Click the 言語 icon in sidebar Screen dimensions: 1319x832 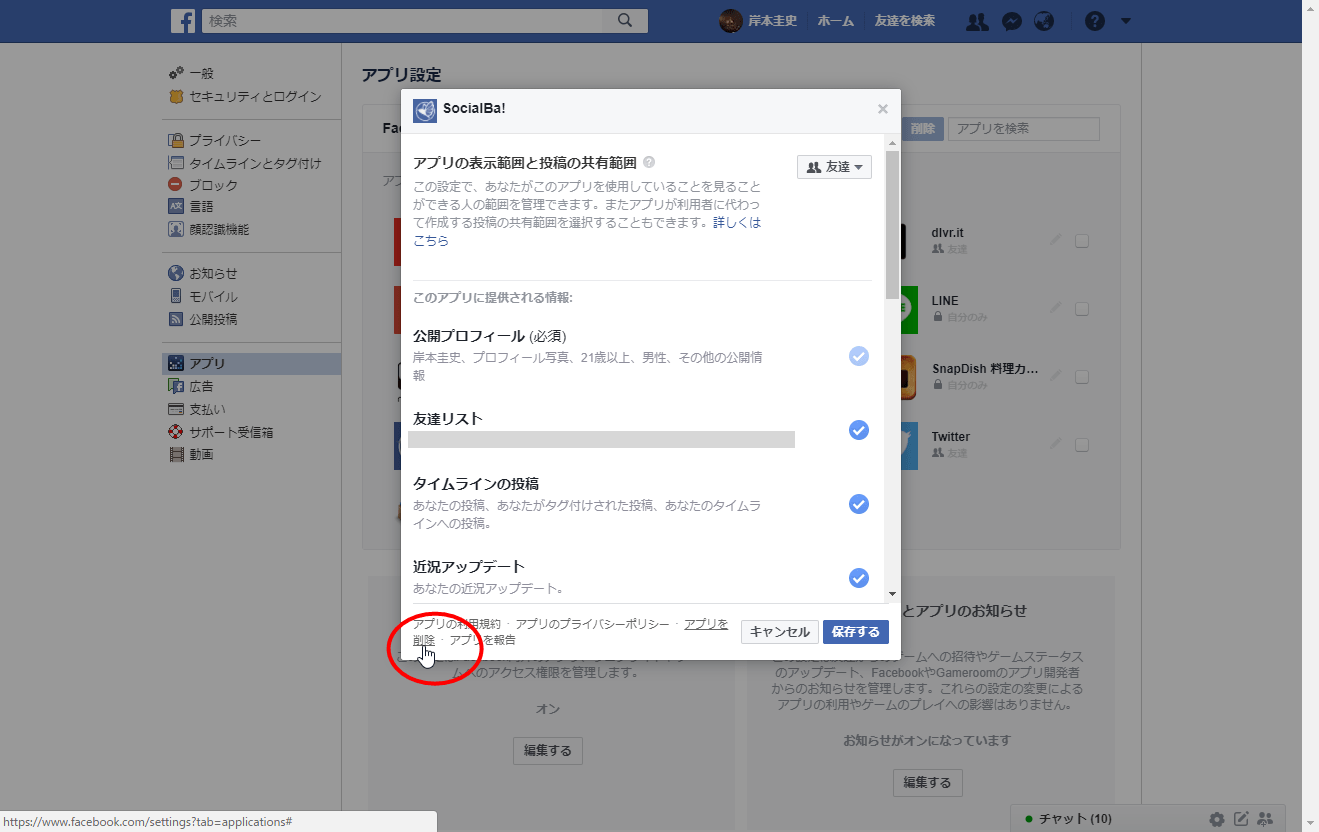pyautogui.click(x=176, y=207)
